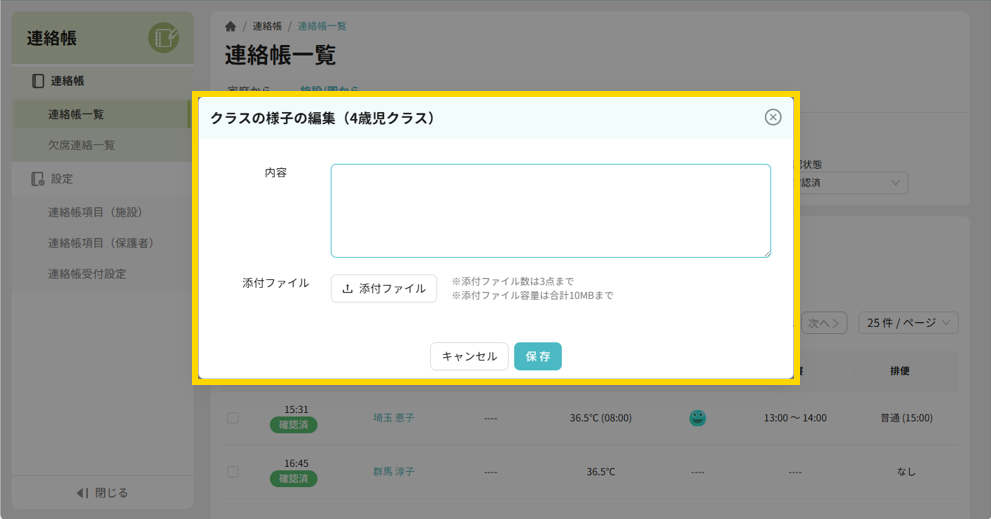Click into the 内容 text area
The image size is (991, 519).
(x=550, y=211)
